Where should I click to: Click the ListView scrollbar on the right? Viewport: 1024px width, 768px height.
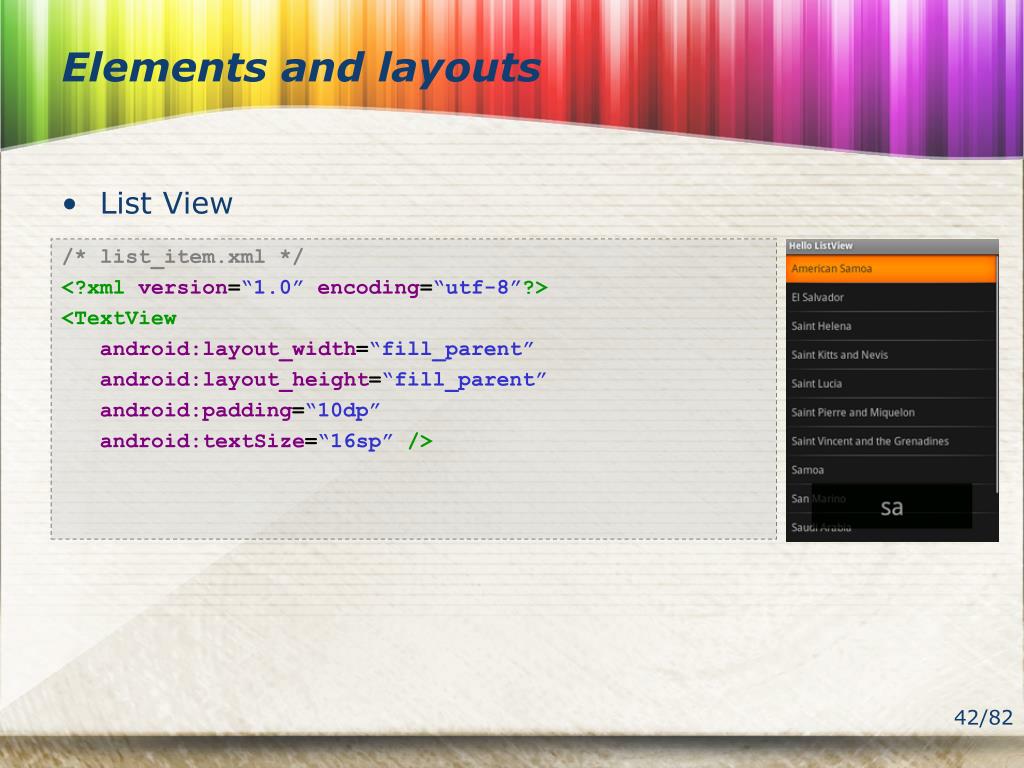997,374
